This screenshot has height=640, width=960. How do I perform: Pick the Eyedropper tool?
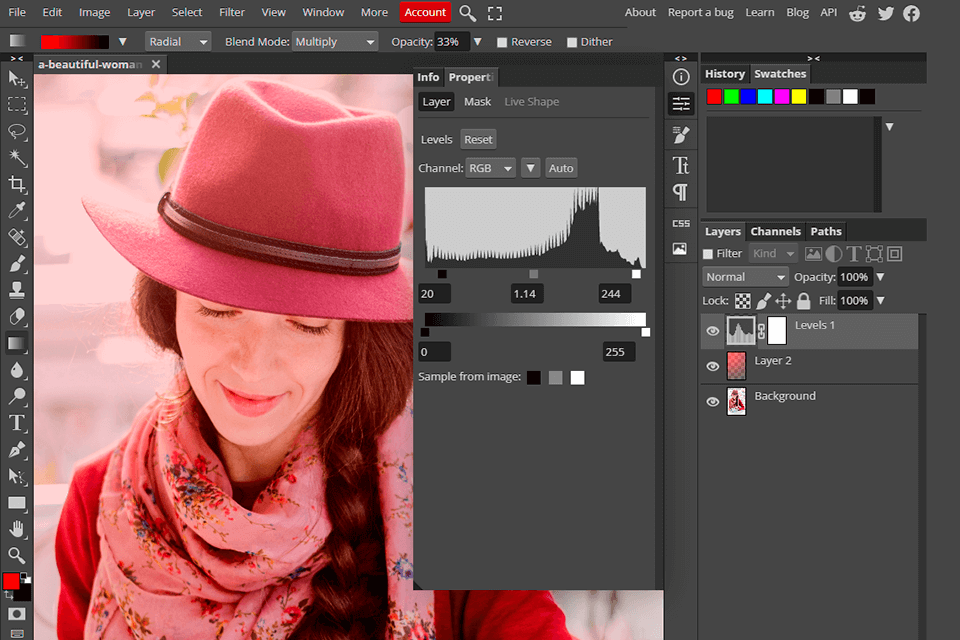(17, 211)
